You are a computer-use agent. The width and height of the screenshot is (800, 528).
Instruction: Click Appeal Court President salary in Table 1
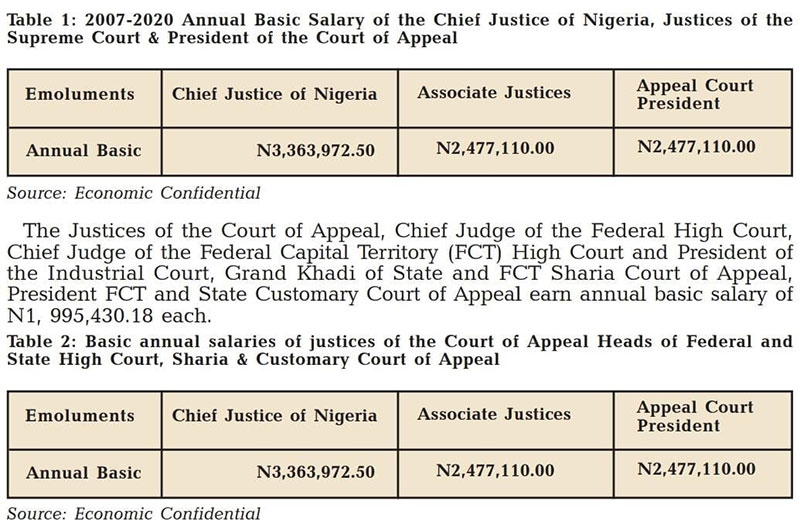click(x=696, y=147)
